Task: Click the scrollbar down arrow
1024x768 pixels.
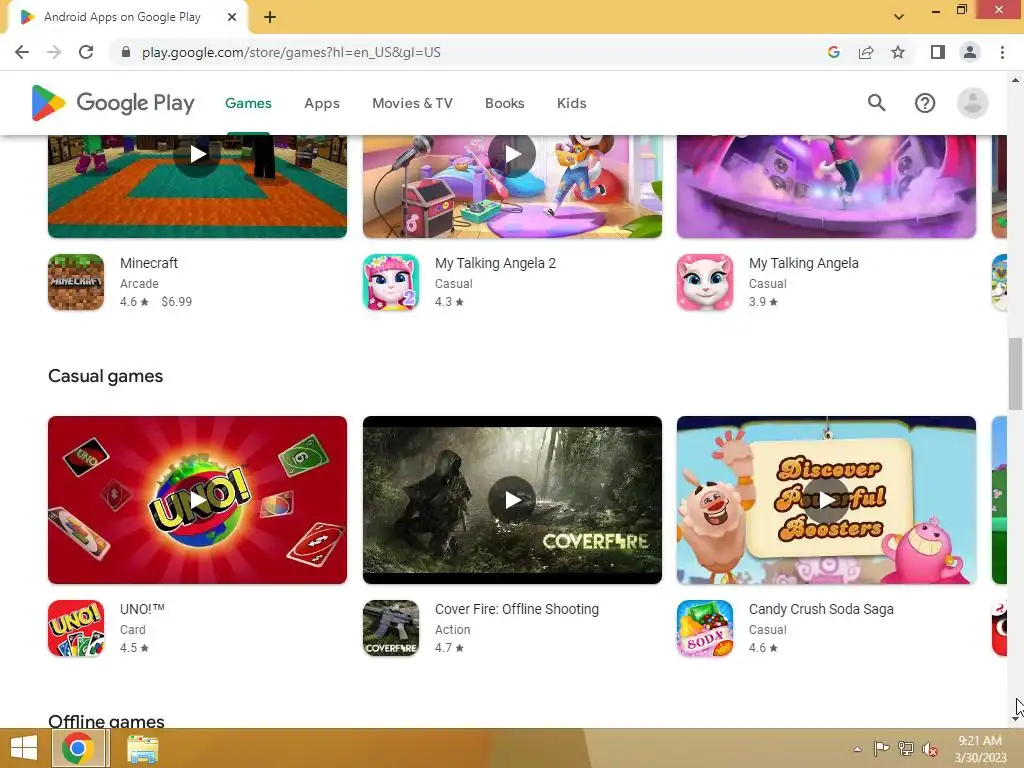Action: click(1015, 719)
